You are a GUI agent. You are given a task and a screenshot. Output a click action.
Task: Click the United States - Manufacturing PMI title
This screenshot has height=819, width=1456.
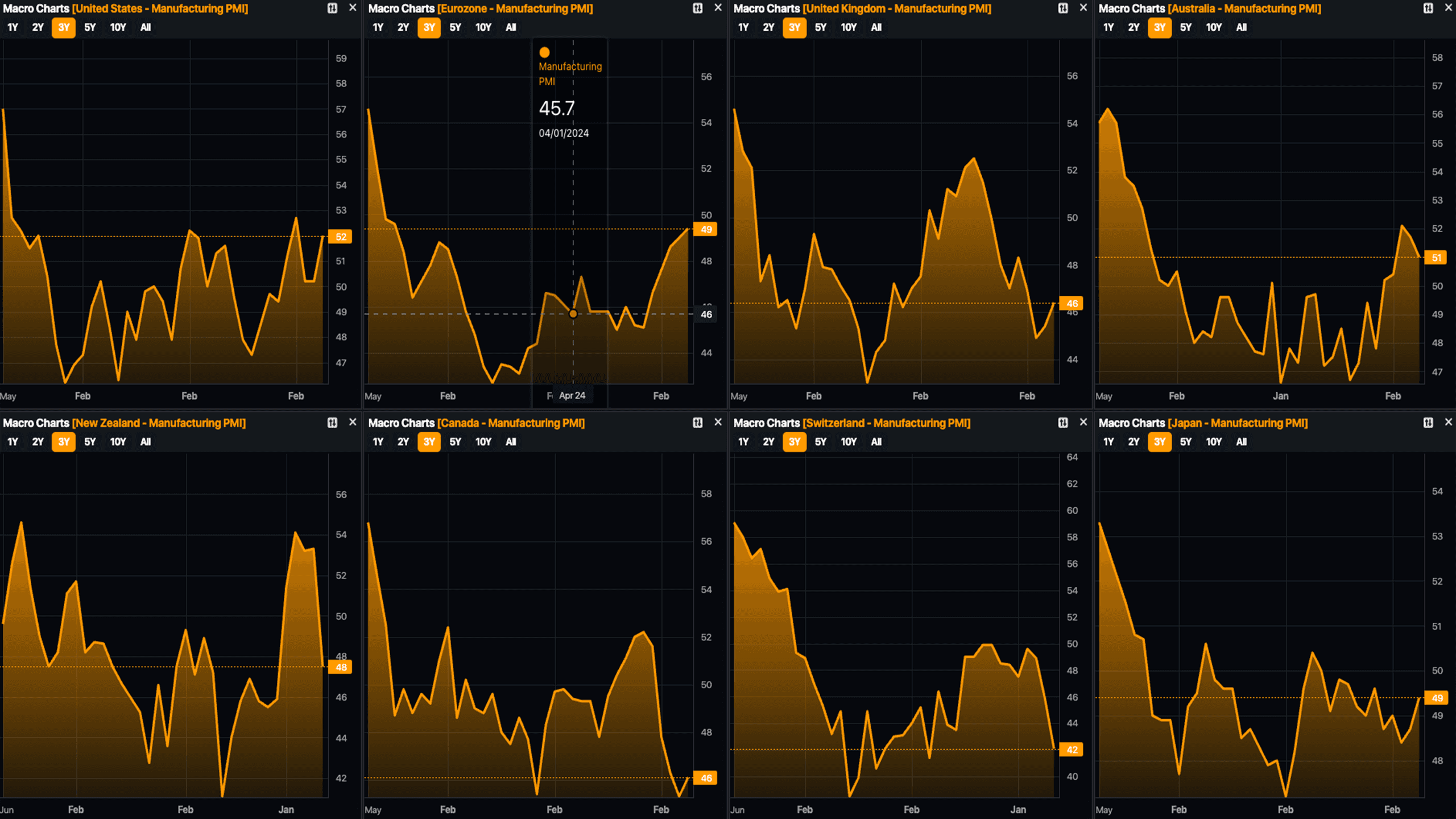tap(160, 9)
